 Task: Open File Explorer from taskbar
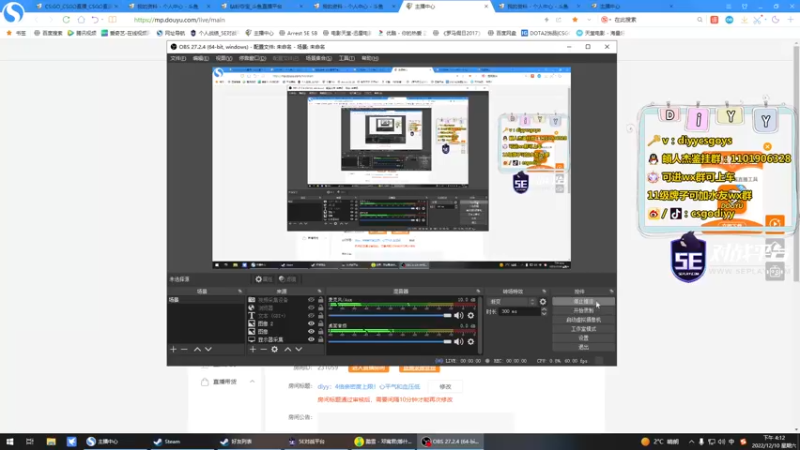51,441
